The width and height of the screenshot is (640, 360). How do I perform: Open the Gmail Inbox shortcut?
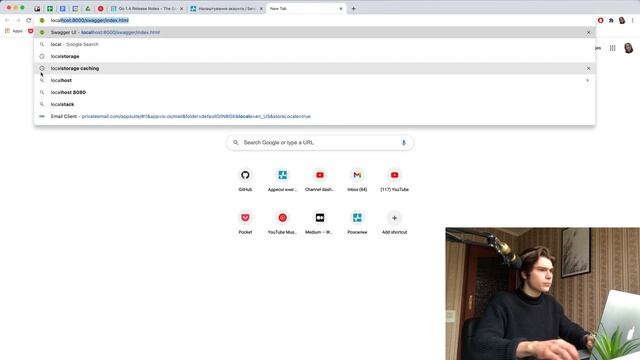point(357,180)
